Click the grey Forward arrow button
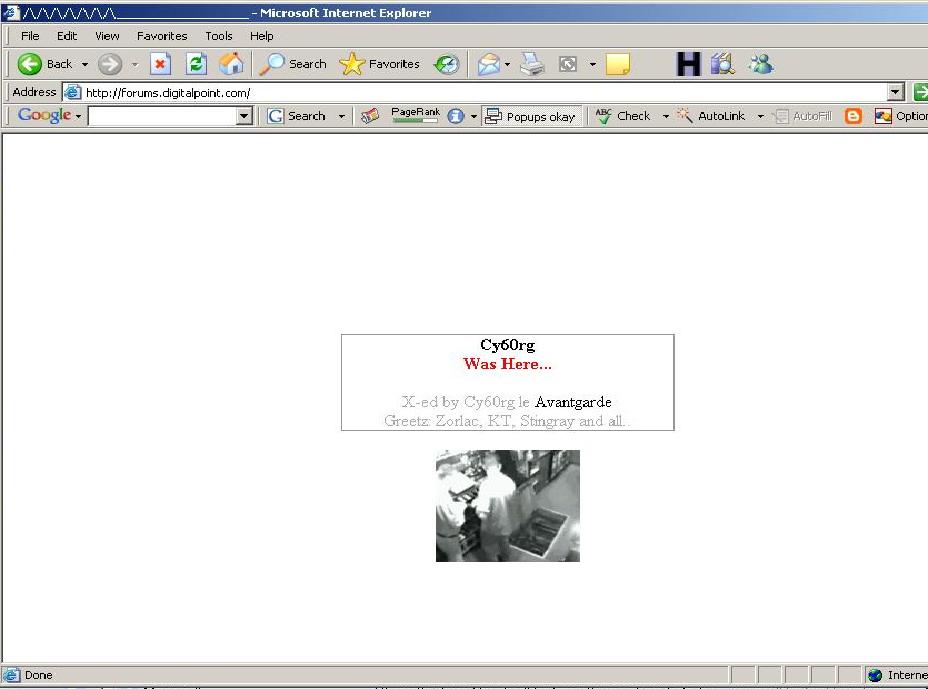The image size is (928, 689). pos(110,64)
